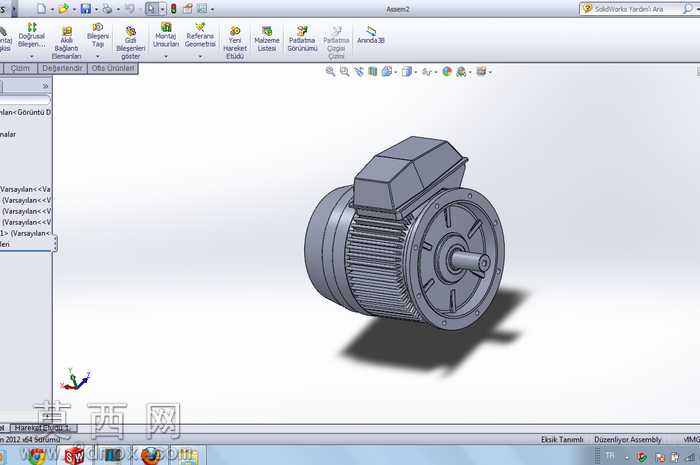Viewport: 700px width, 465px height.
Task: Click Hide/Show Items glasses icon
Action: [426, 71]
